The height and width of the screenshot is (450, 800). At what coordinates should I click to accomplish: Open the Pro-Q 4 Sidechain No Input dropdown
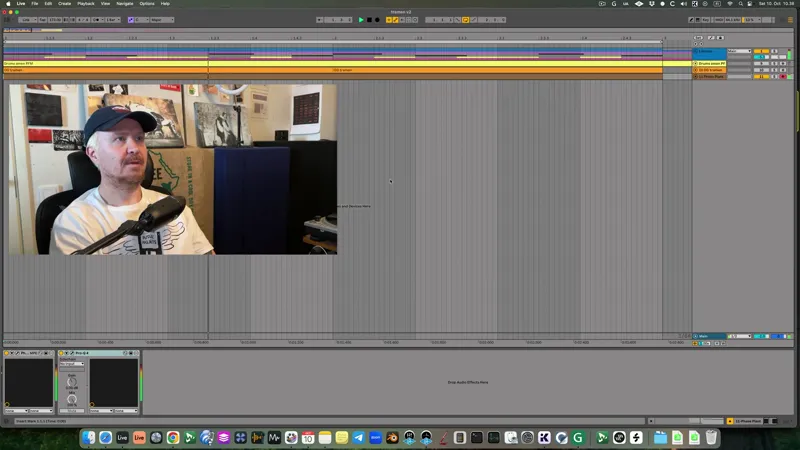click(72, 364)
